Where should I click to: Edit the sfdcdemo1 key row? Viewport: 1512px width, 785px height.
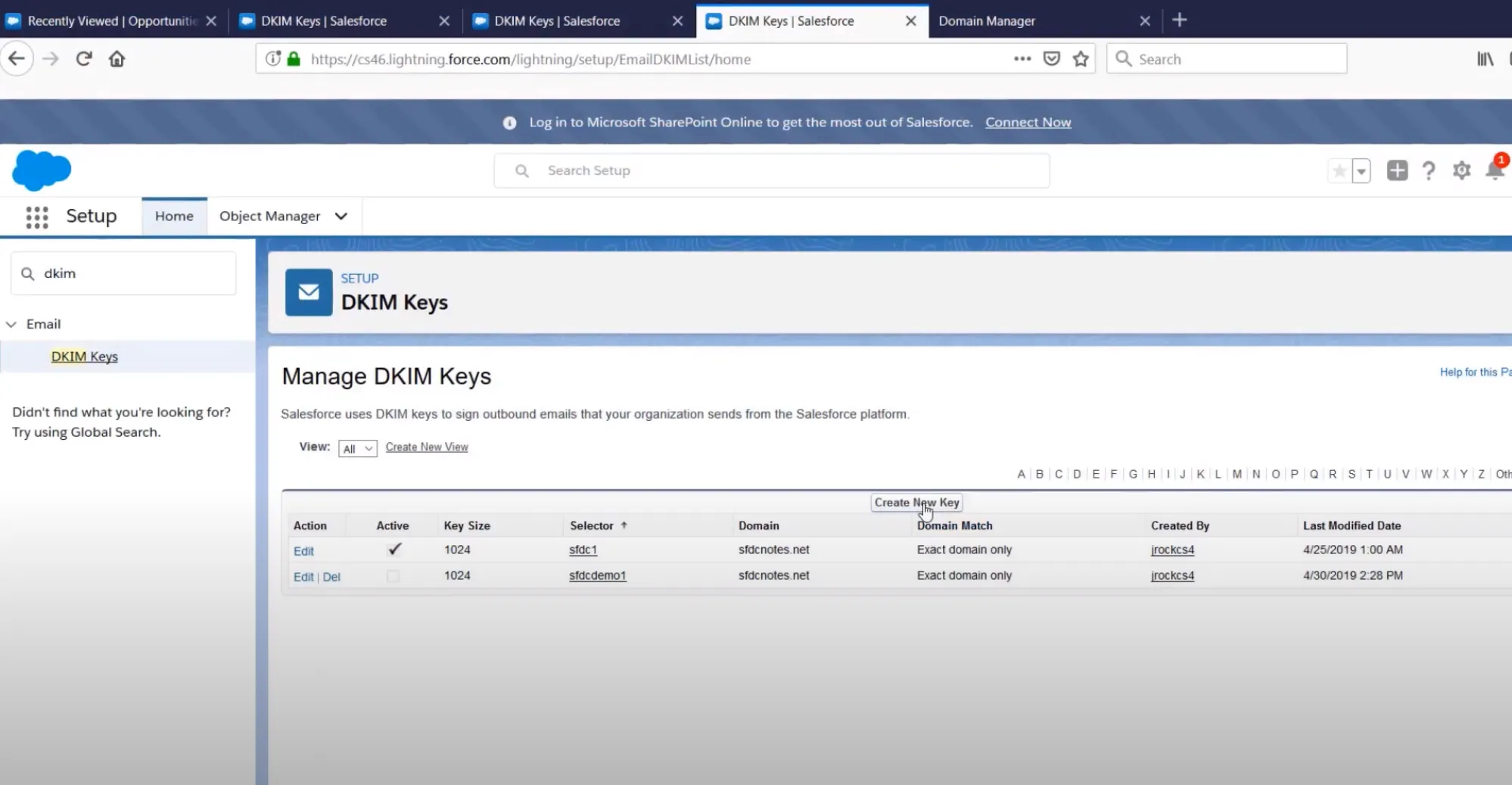coord(303,577)
